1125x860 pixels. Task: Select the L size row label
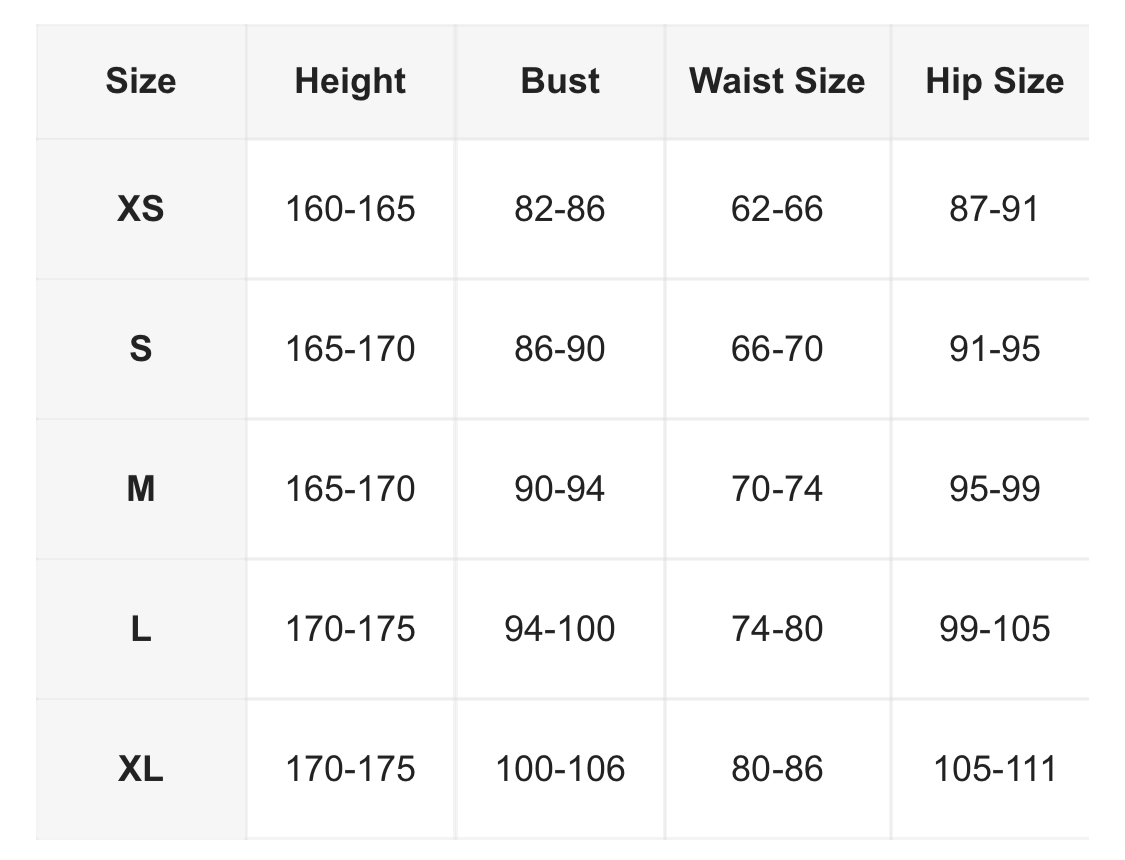(x=140, y=629)
